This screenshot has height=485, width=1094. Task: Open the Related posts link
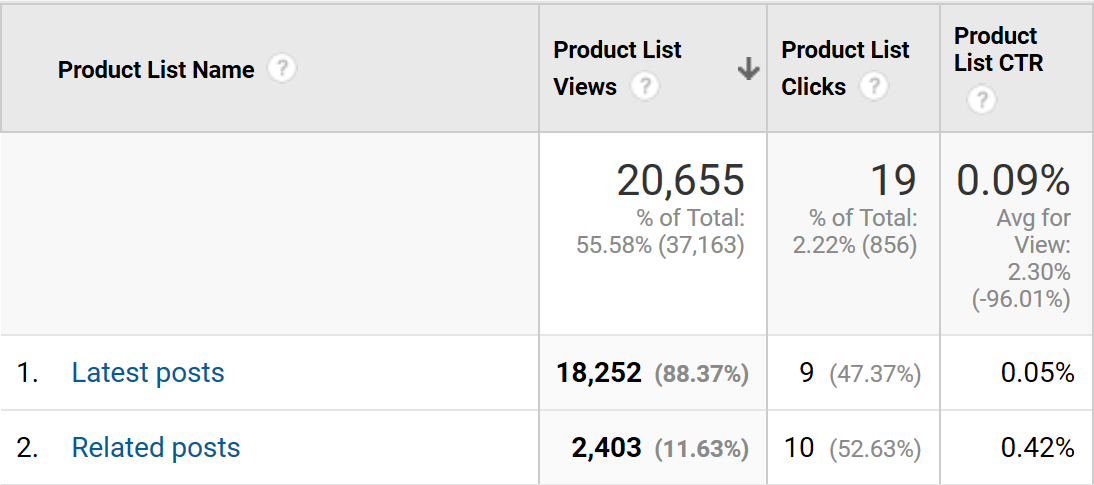pos(156,448)
